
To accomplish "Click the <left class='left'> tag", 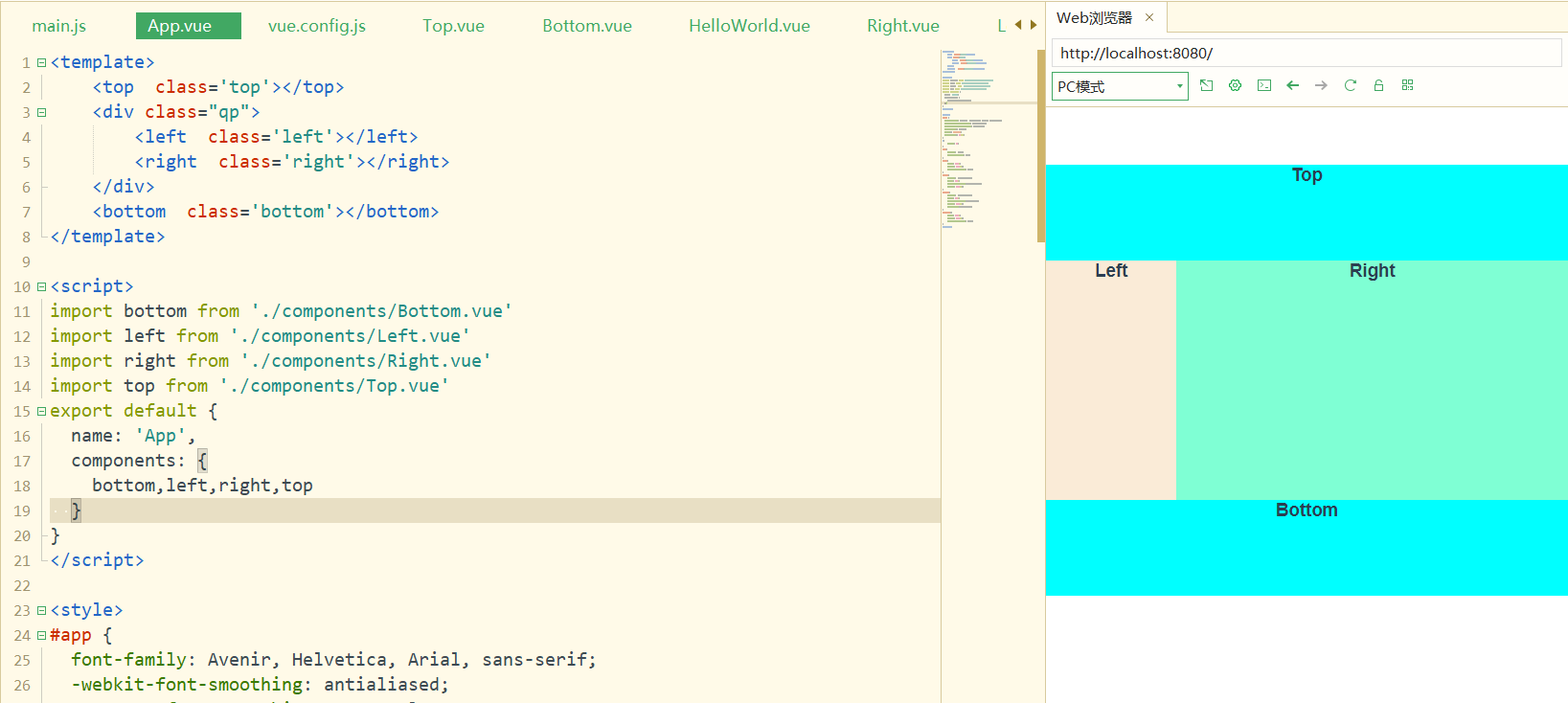I will 242,137.
